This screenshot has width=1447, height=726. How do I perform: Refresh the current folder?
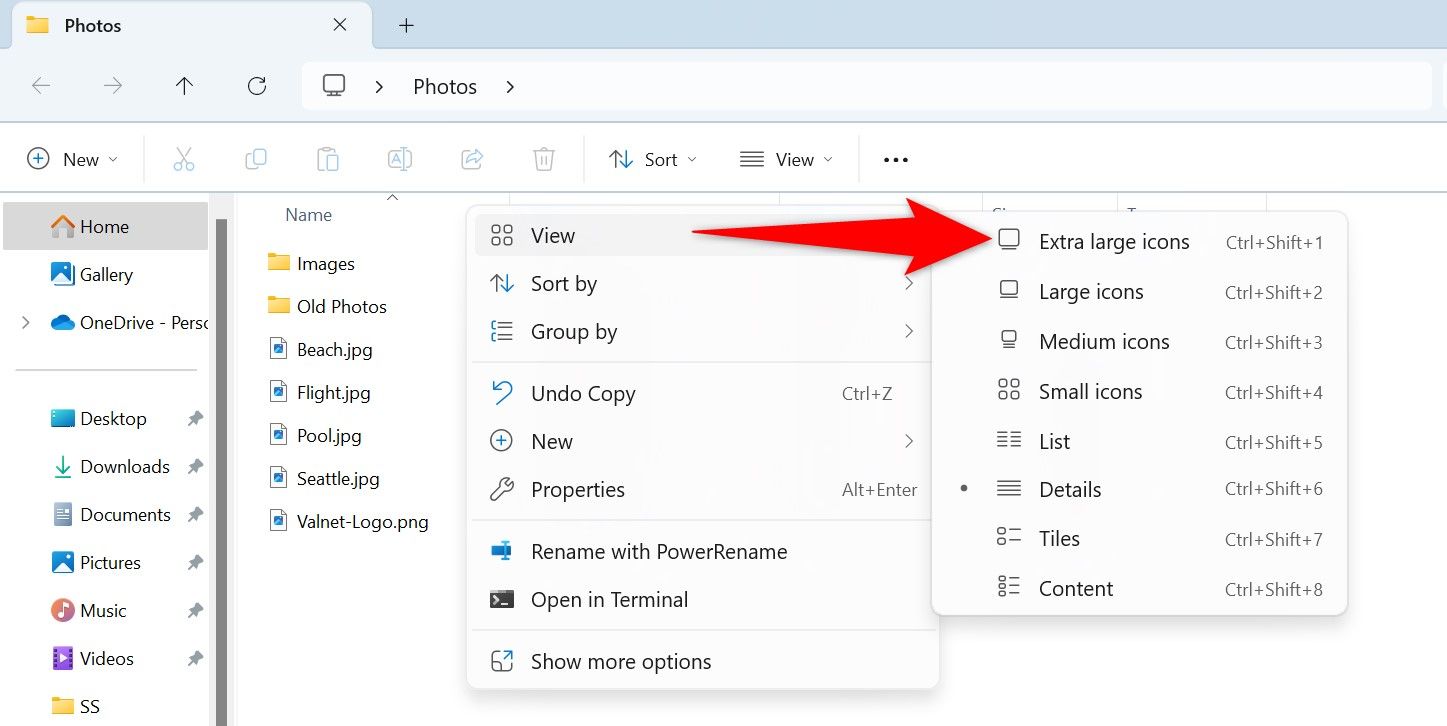pyautogui.click(x=257, y=87)
